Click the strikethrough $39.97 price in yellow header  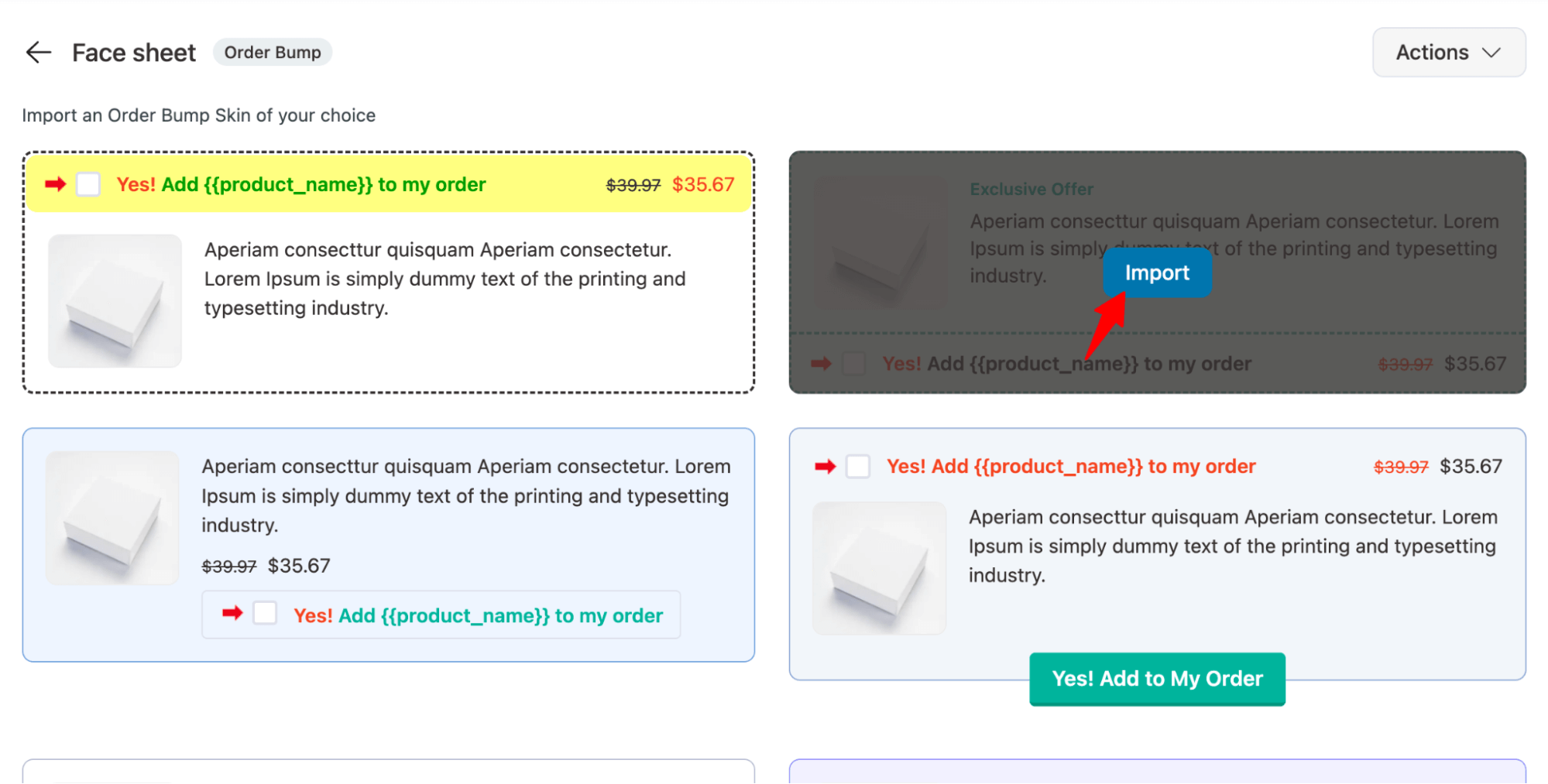(x=632, y=184)
